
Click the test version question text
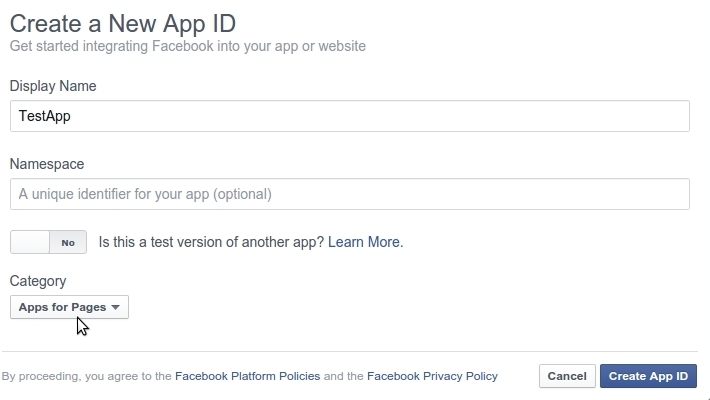pos(211,242)
